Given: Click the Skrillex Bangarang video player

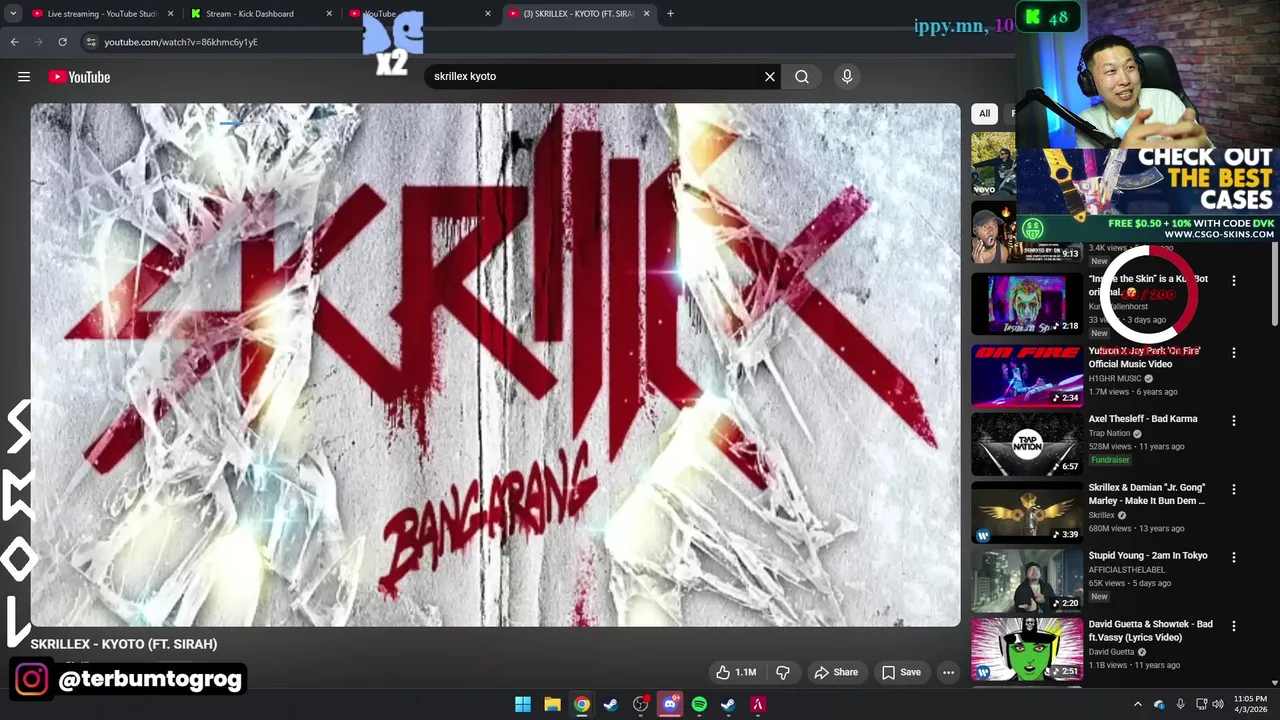Looking at the screenshot, I should (495, 365).
